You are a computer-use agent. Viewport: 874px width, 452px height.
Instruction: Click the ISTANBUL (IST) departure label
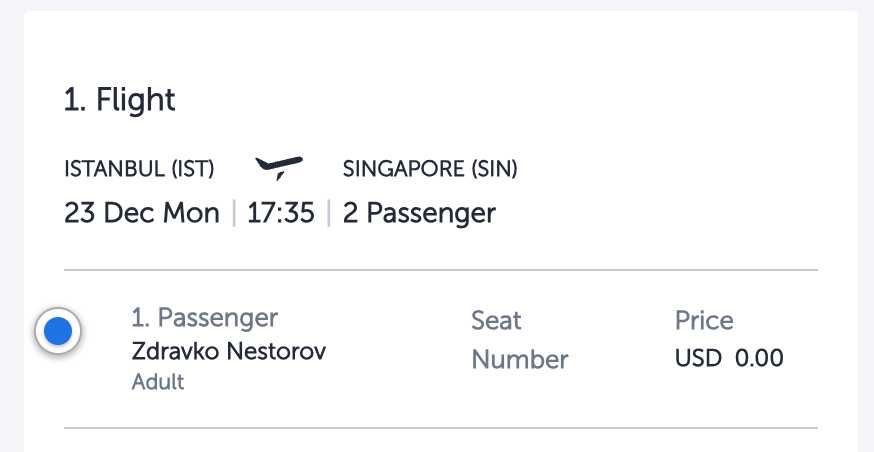139,169
